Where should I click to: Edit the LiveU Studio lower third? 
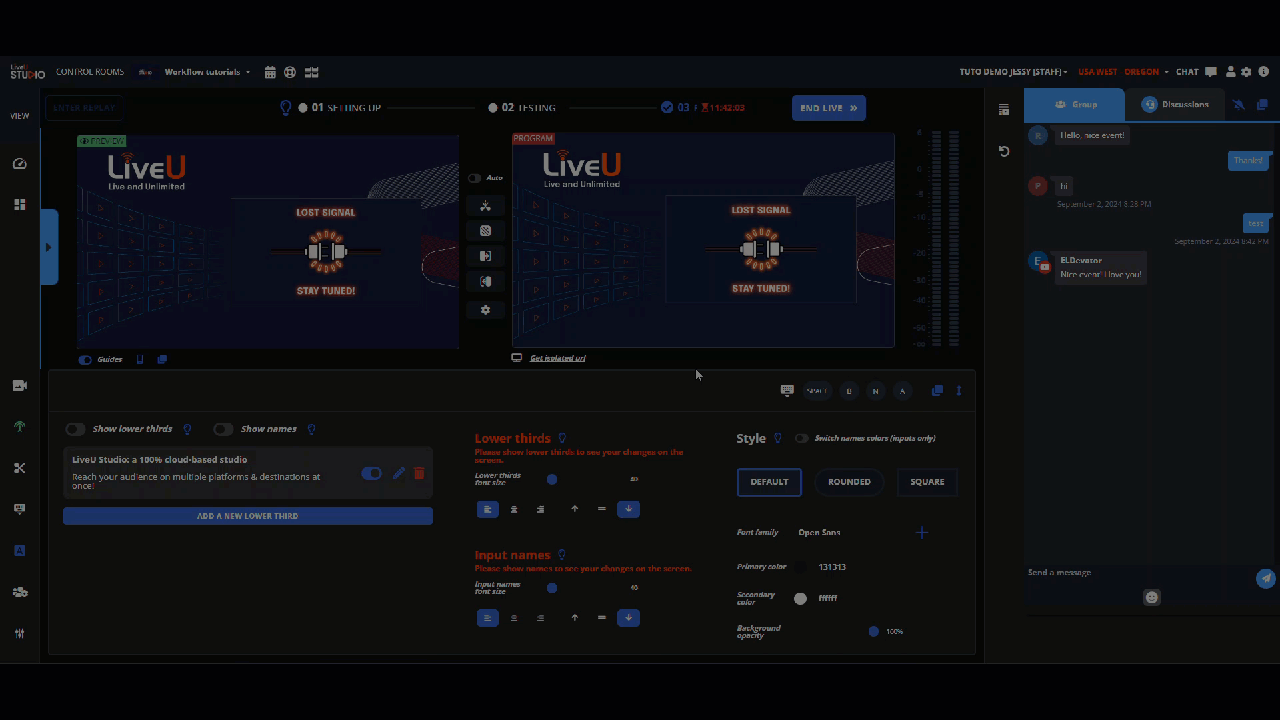point(399,473)
